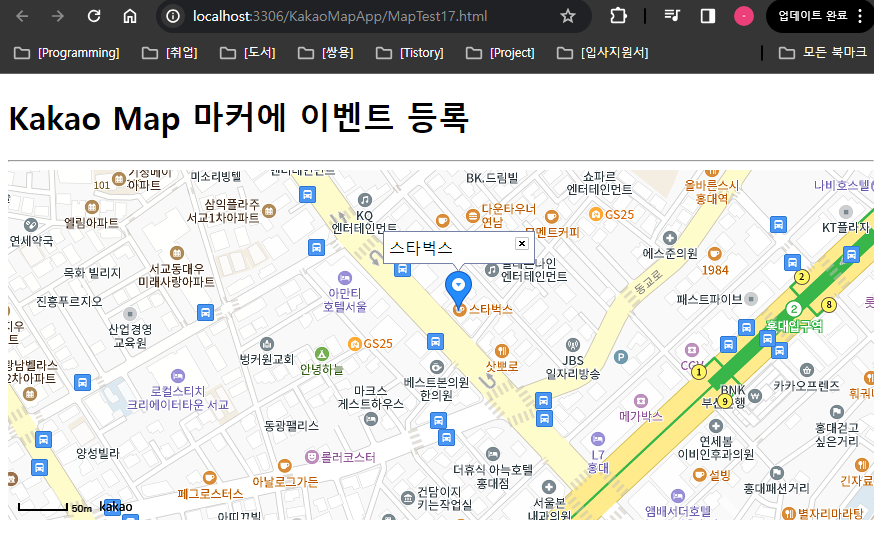Click the GS25 icon near 안녕하늘
Viewport: 874px width, 548px height.
pos(355,344)
